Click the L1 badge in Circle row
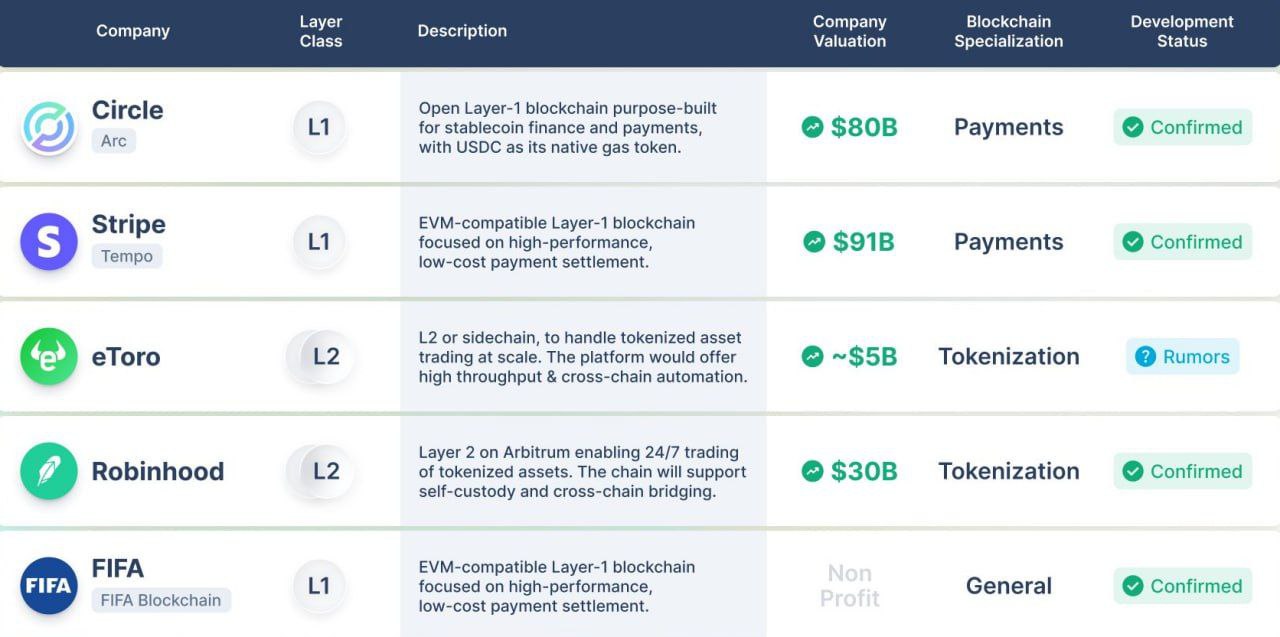Screen dimensions: 1280x637 pos(319,128)
